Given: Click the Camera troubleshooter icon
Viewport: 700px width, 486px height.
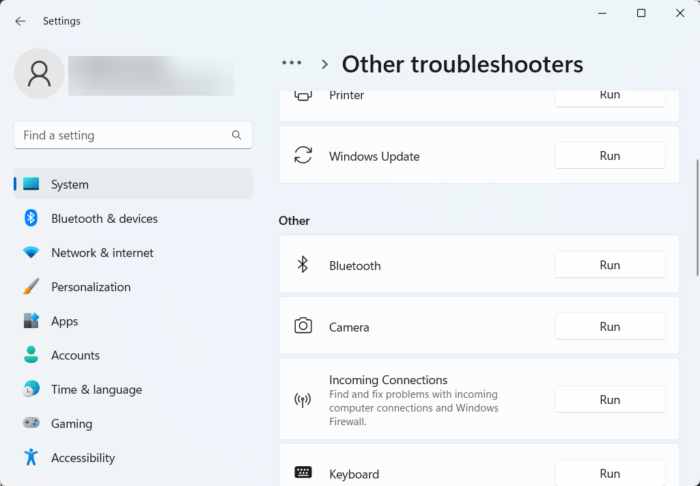Looking at the screenshot, I should (302, 327).
